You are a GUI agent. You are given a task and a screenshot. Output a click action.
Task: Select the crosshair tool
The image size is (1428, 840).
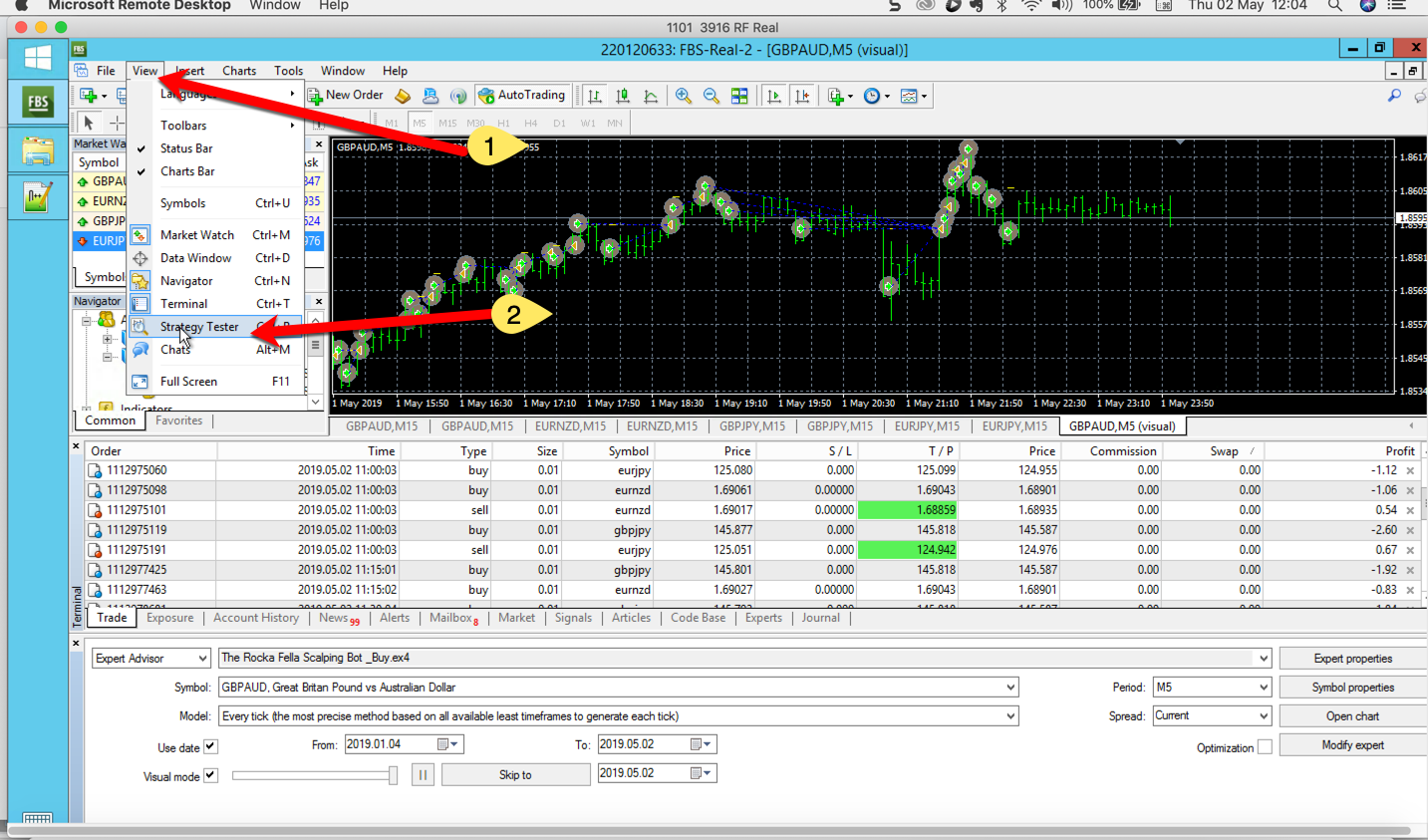point(117,123)
